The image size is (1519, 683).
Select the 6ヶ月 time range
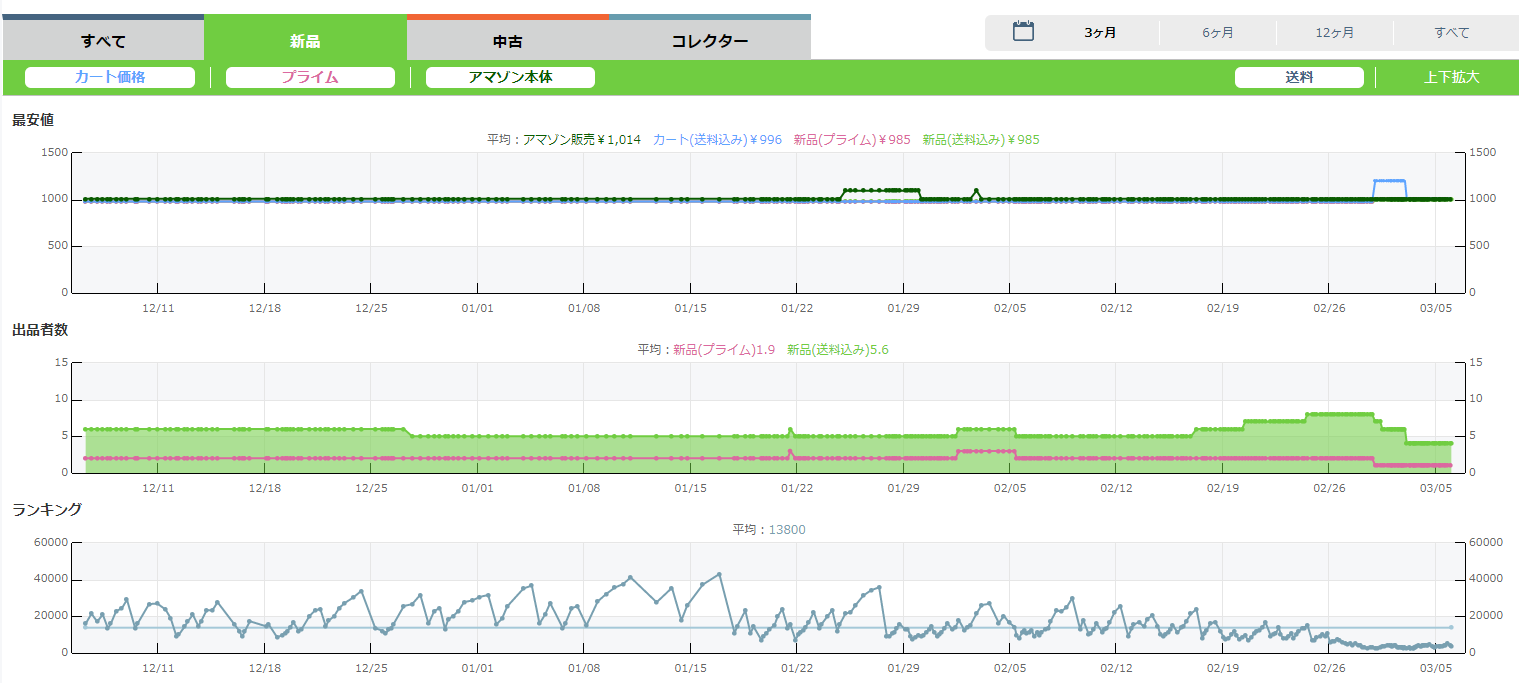tap(1218, 33)
